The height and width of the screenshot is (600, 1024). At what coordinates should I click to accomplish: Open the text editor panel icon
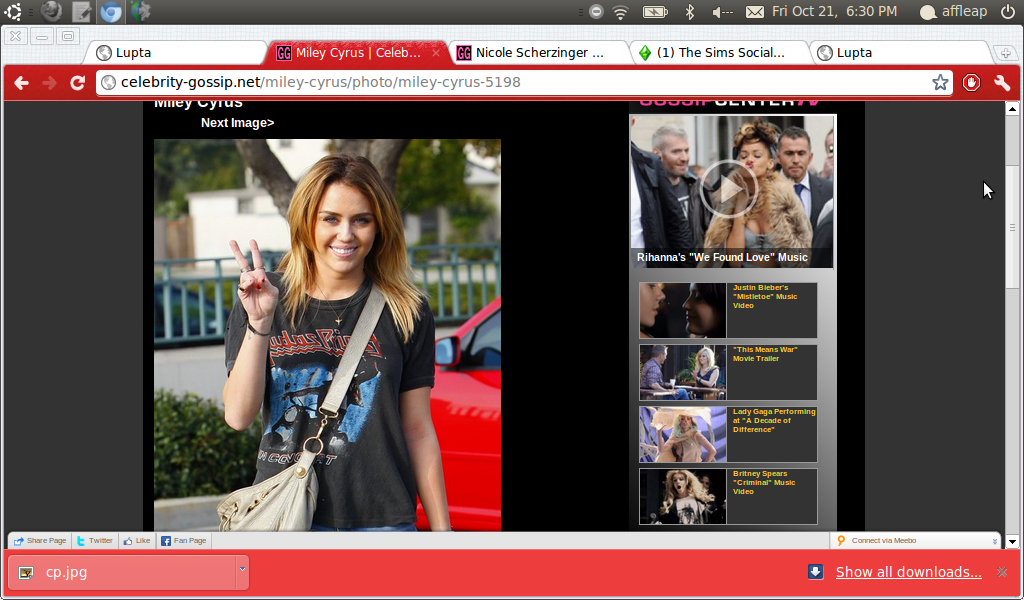click(82, 11)
